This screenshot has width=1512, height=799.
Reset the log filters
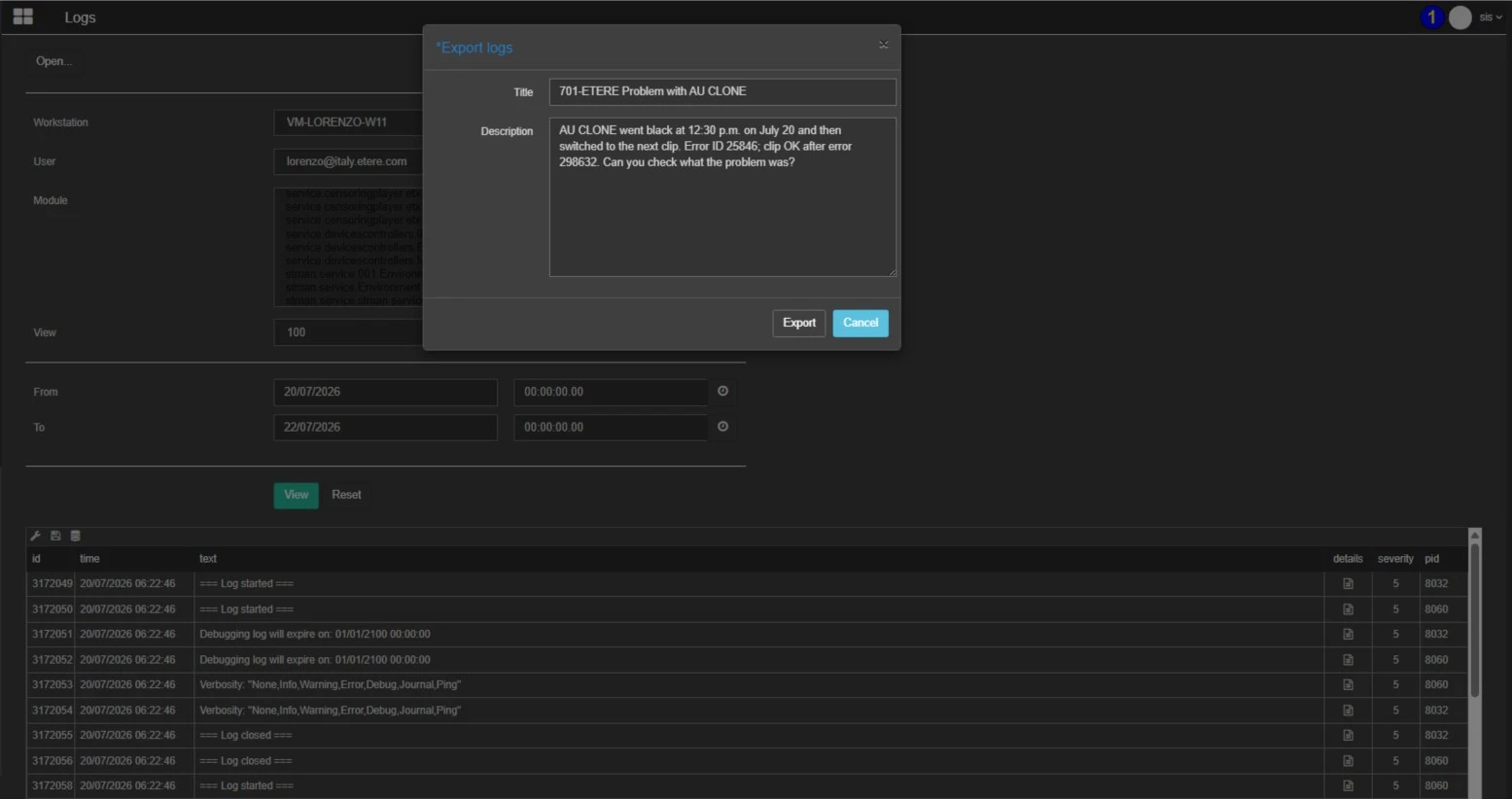(x=346, y=495)
